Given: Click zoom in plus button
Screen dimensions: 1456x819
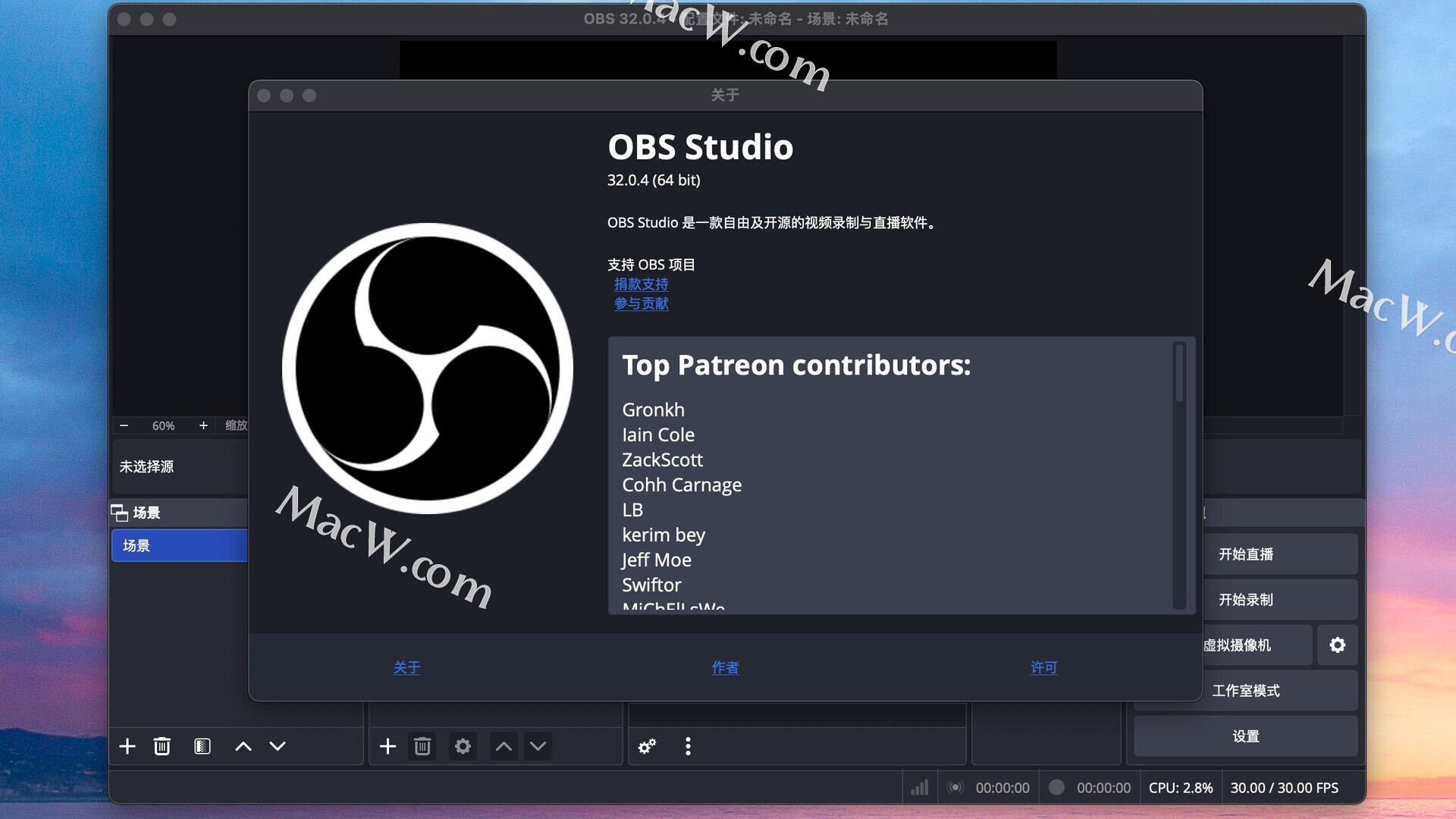Looking at the screenshot, I should (x=203, y=425).
